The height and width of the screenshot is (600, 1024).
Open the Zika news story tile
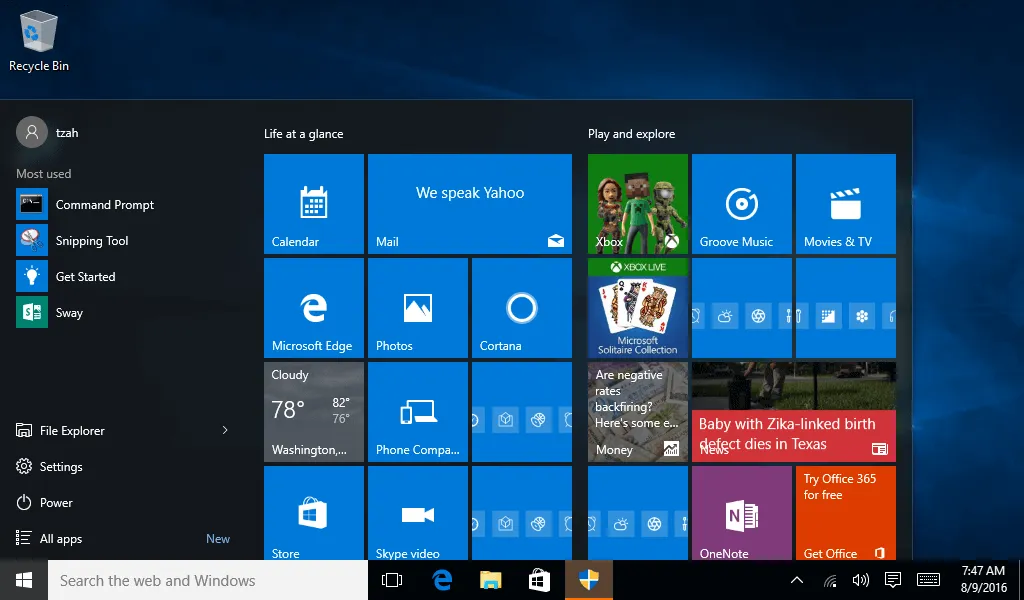pyautogui.click(x=793, y=412)
